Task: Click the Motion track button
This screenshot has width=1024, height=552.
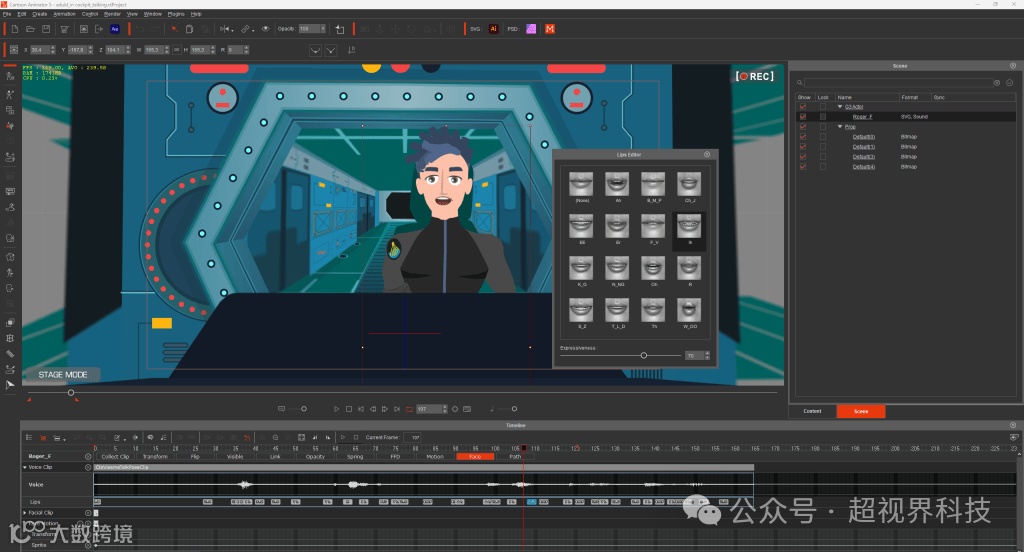Action: click(435, 457)
